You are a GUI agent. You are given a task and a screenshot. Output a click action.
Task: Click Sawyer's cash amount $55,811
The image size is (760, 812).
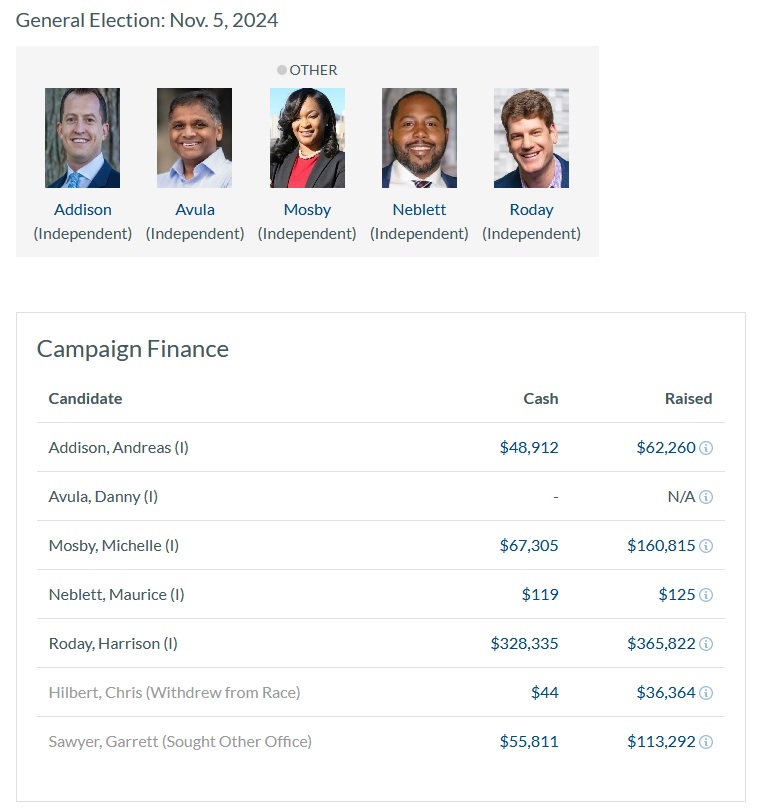[529, 742]
